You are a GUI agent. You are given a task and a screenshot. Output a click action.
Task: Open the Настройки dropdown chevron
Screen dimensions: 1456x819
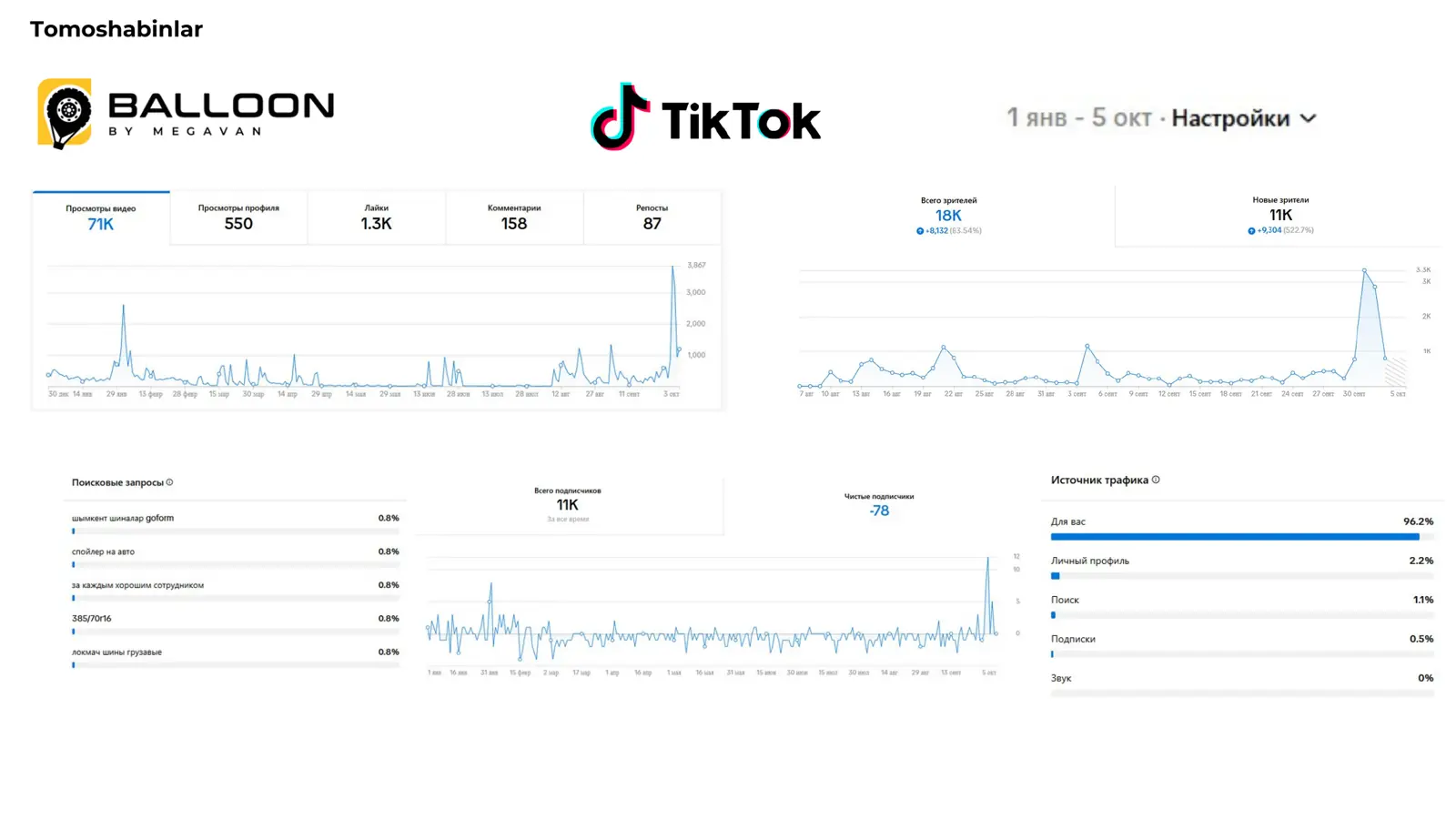click(x=1308, y=118)
